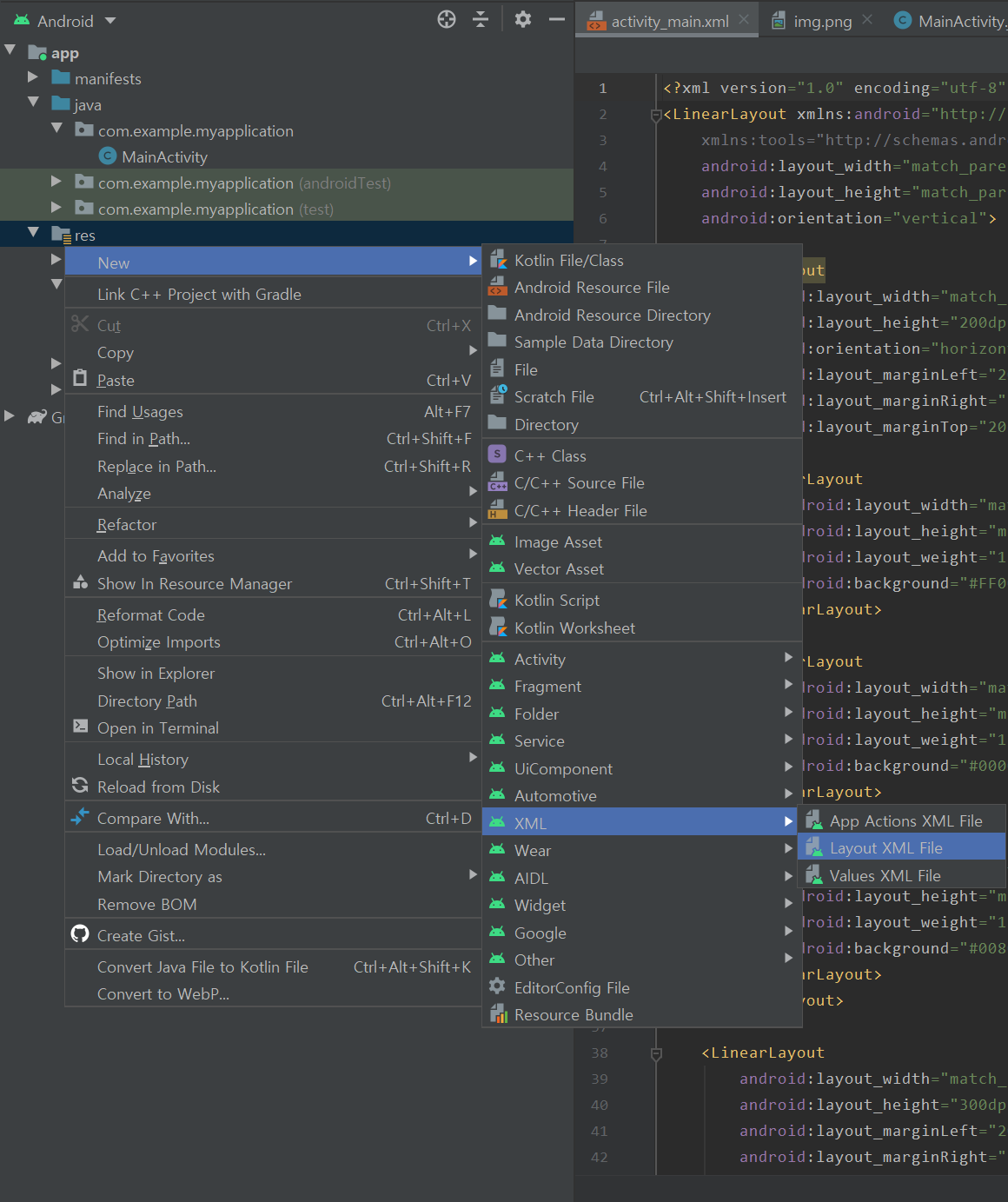Collapse the res folder arrow
Viewport: 1008px width, 1202px height.
(x=33, y=233)
